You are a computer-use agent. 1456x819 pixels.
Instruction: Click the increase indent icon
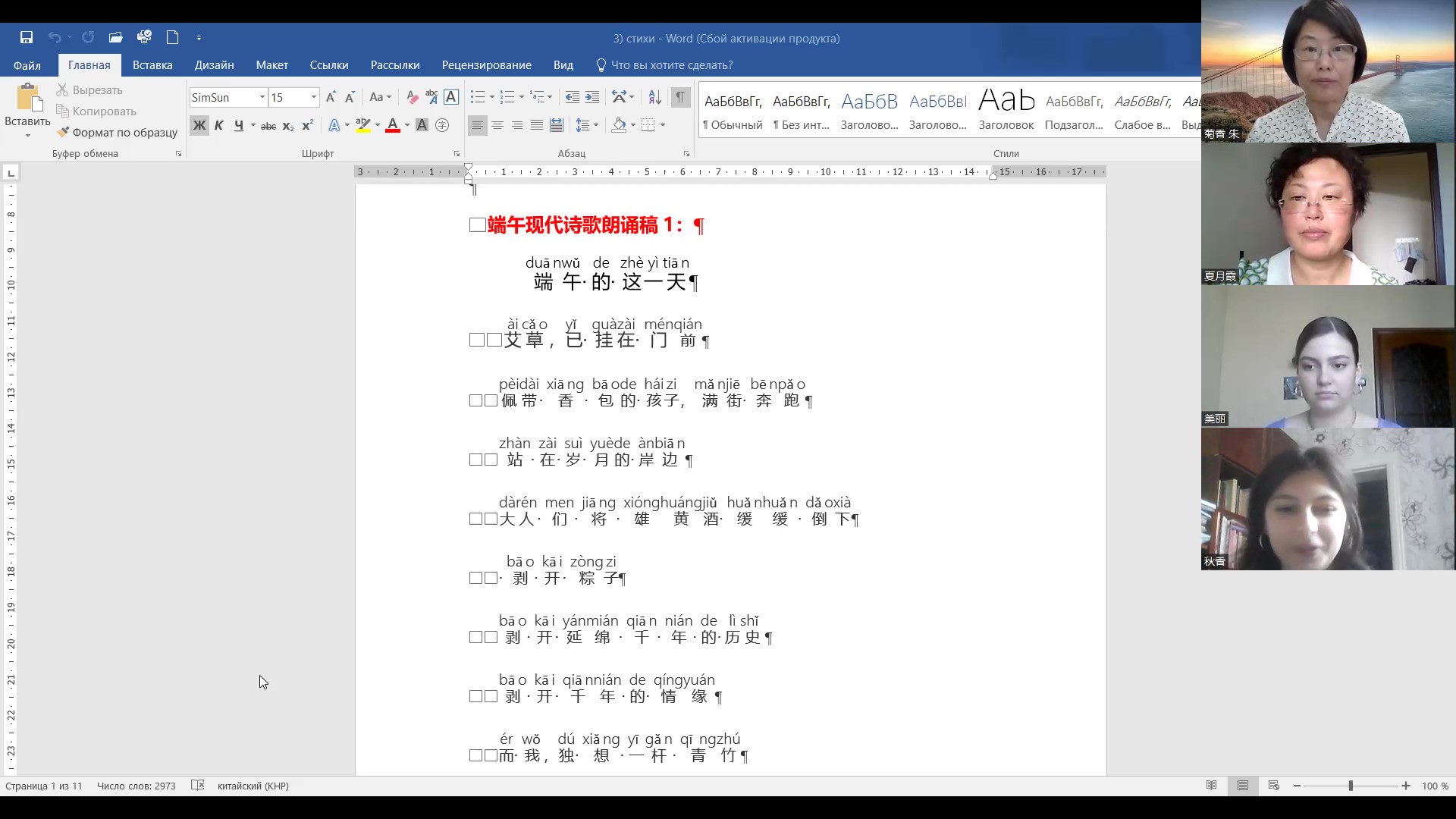[x=592, y=97]
